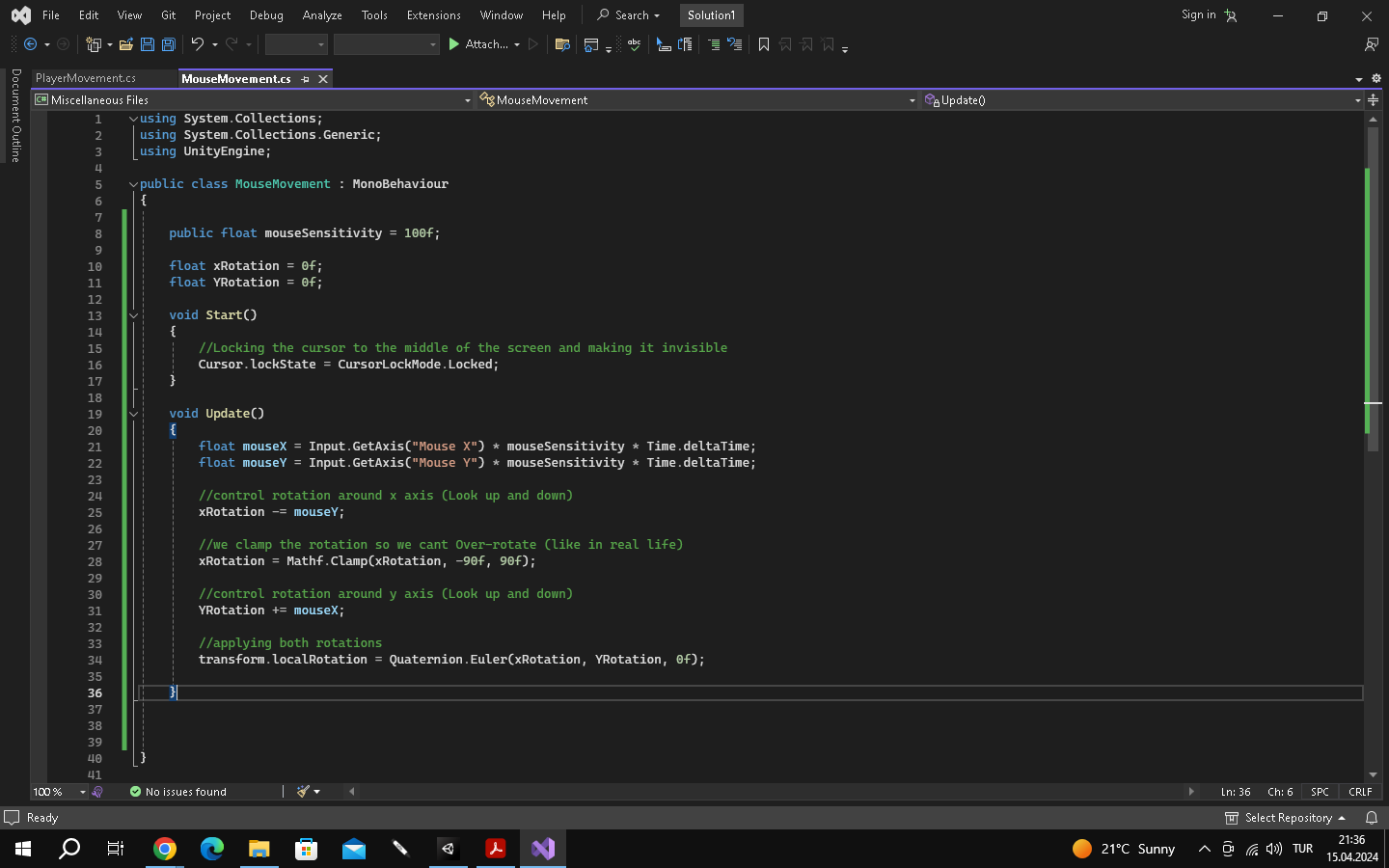
Task: Open the 100 % zoom level dropdown
Action: tap(82, 792)
